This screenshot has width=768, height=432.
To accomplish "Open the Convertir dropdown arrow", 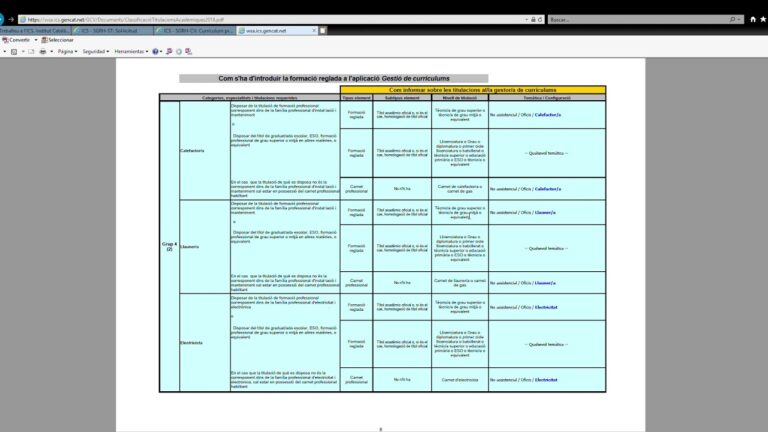I will point(36,40).
